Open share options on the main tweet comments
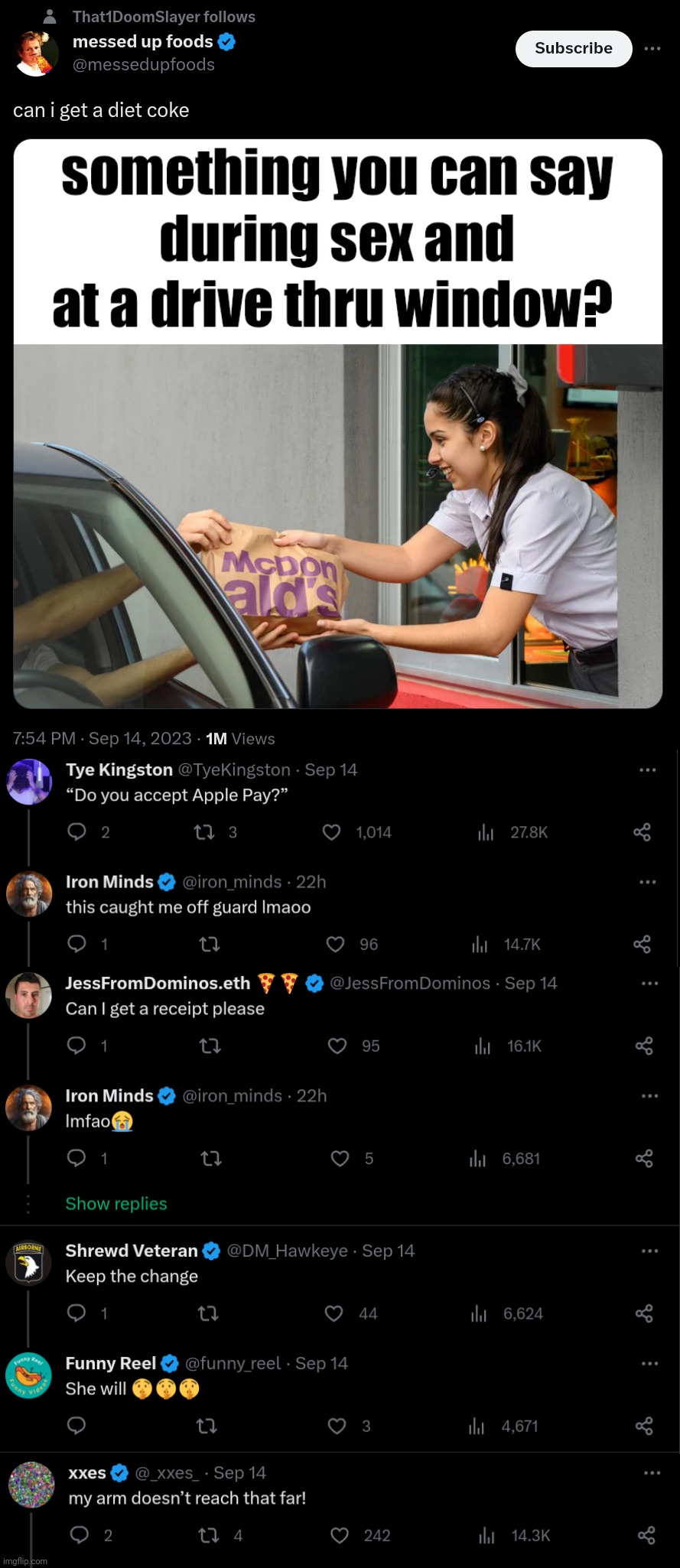The height and width of the screenshot is (1568, 680). click(x=643, y=832)
